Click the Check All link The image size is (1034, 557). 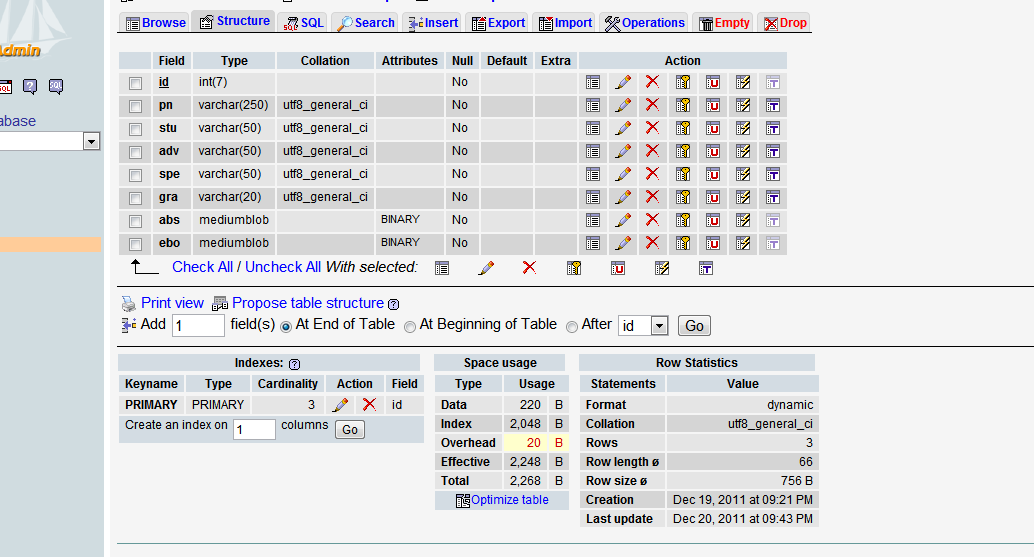202,267
